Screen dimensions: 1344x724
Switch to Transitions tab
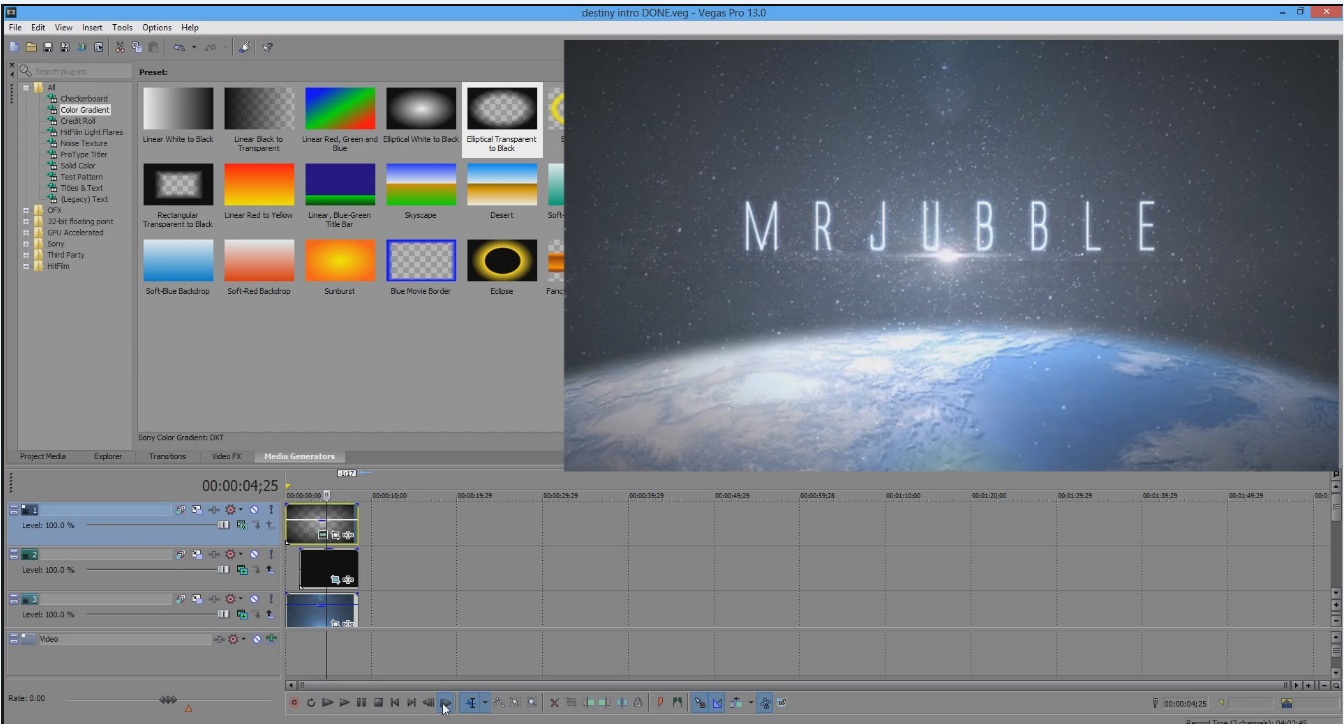[x=167, y=456]
